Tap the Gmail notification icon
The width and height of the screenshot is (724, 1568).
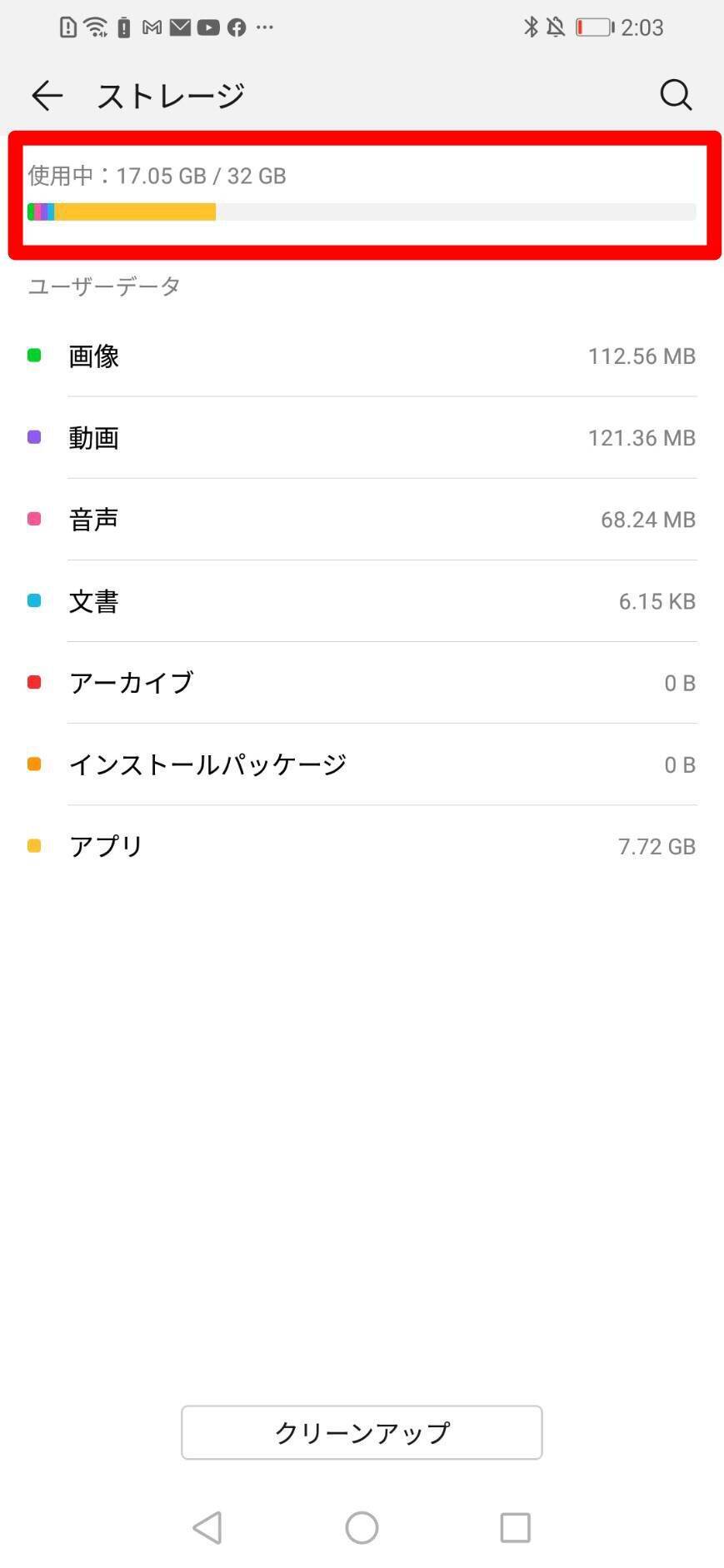(152, 27)
